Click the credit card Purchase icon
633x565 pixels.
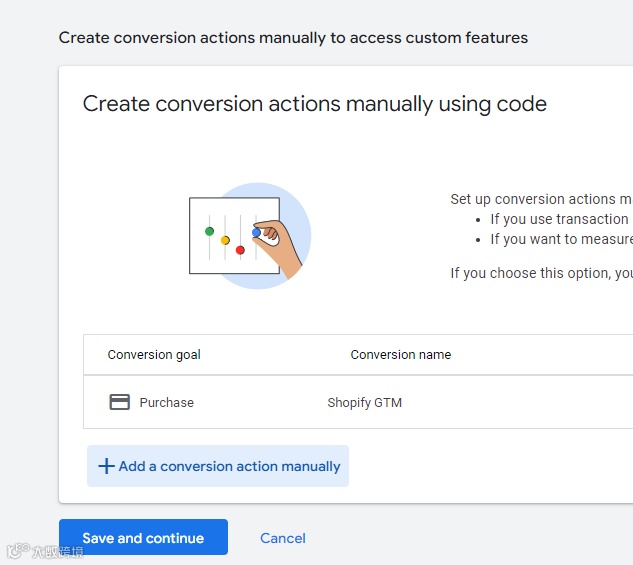119,402
